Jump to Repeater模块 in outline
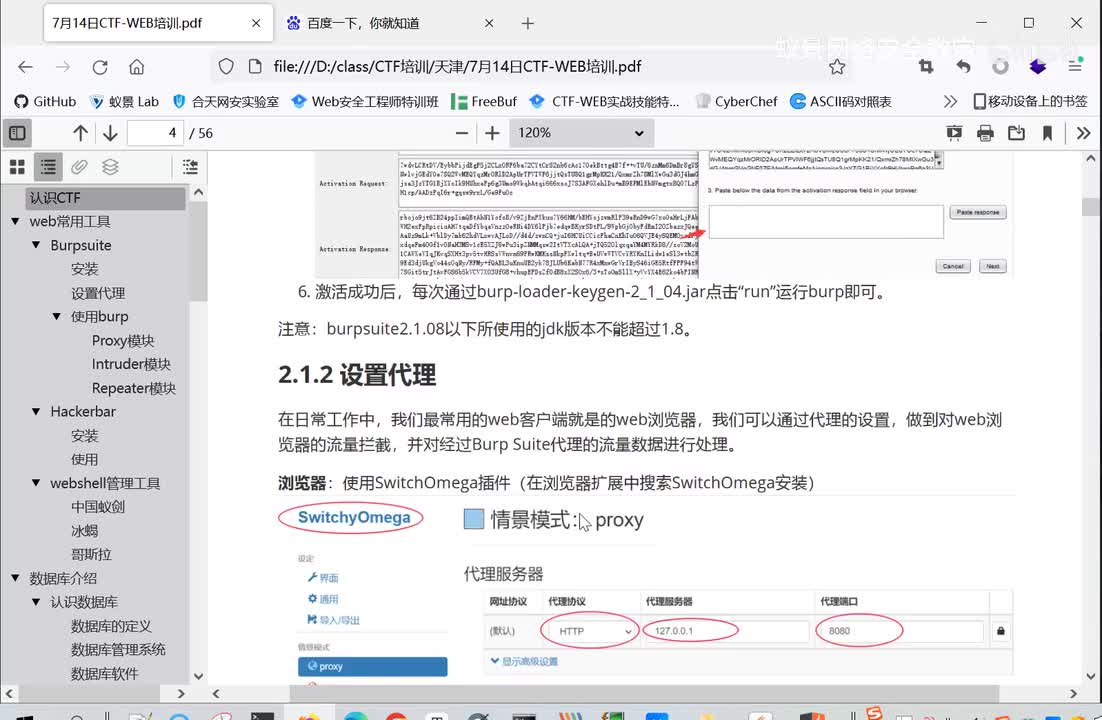The image size is (1102, 720). click(x=134, y=388)
